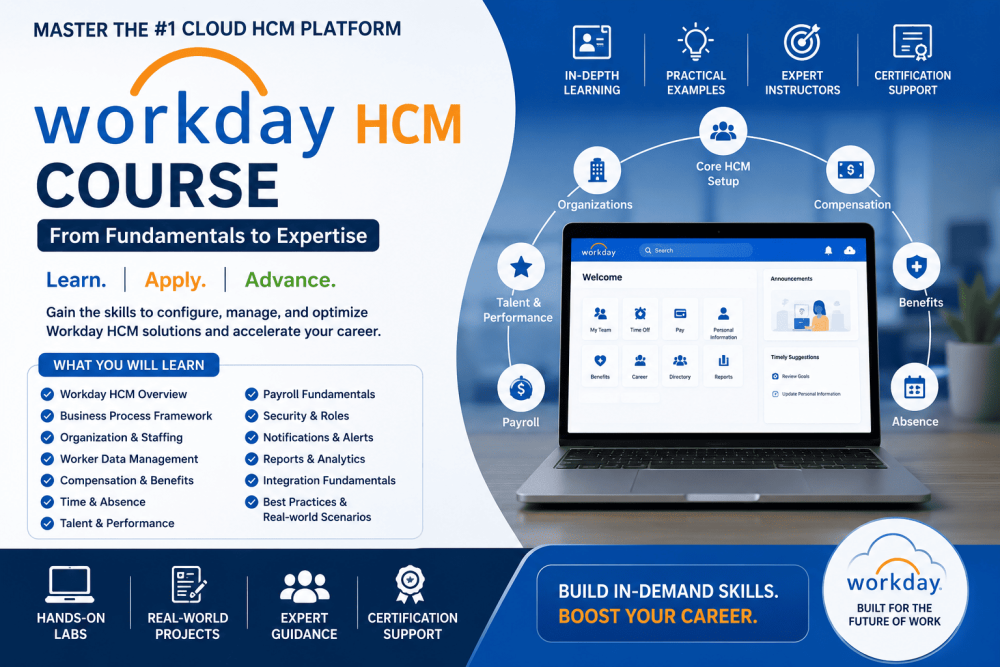This screenshot has height=667, width=1000.
Task: Click checkmark beside Organization & Staffing
Action: tap(47, 437)
